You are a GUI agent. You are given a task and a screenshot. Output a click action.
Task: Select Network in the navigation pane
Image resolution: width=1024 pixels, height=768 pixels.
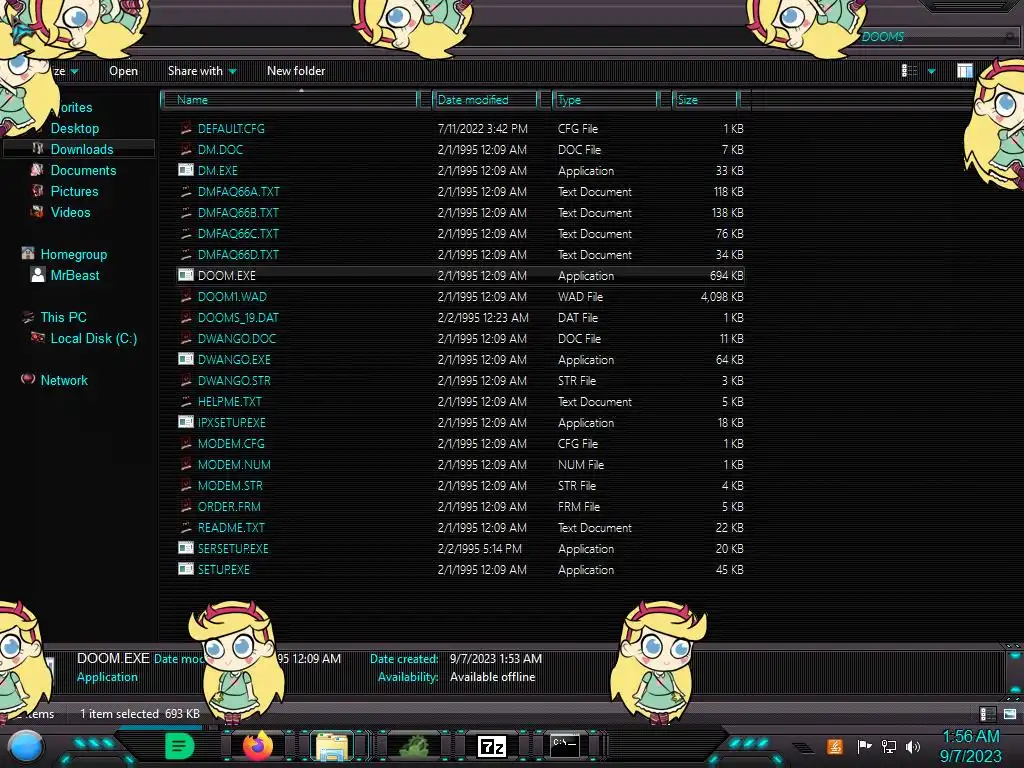point(63,379)
